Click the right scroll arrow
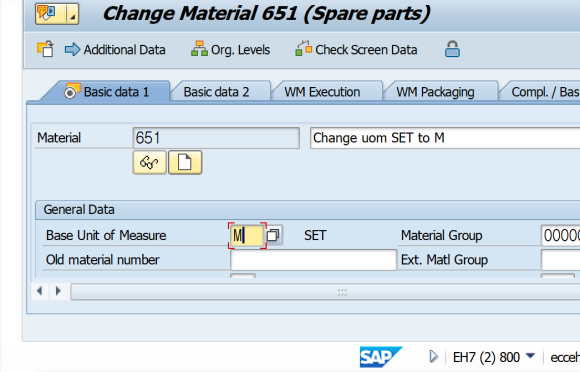The image size is (580, 372). [x=58, y=291]
